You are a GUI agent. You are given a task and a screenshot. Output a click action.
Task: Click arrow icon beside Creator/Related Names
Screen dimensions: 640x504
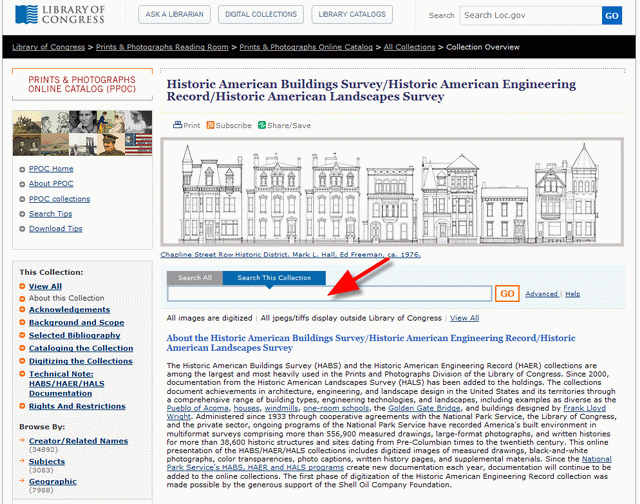point(22,440)
